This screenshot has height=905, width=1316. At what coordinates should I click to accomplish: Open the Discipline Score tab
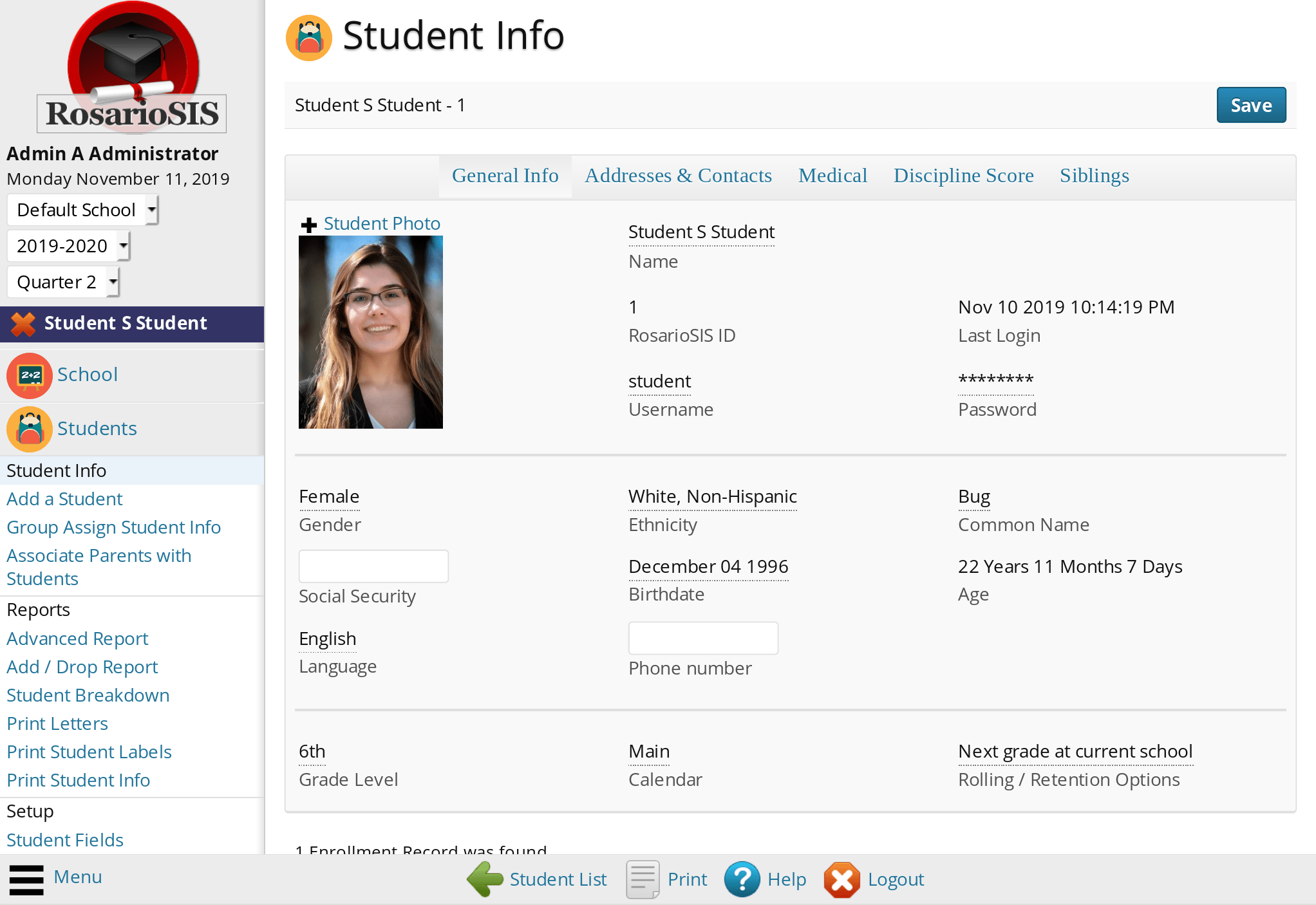(963, 176)
